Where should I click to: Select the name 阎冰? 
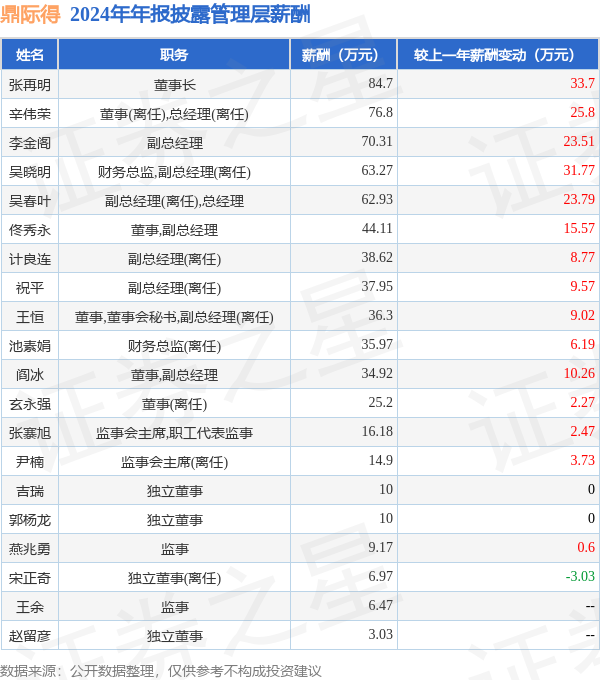(30, 376)
